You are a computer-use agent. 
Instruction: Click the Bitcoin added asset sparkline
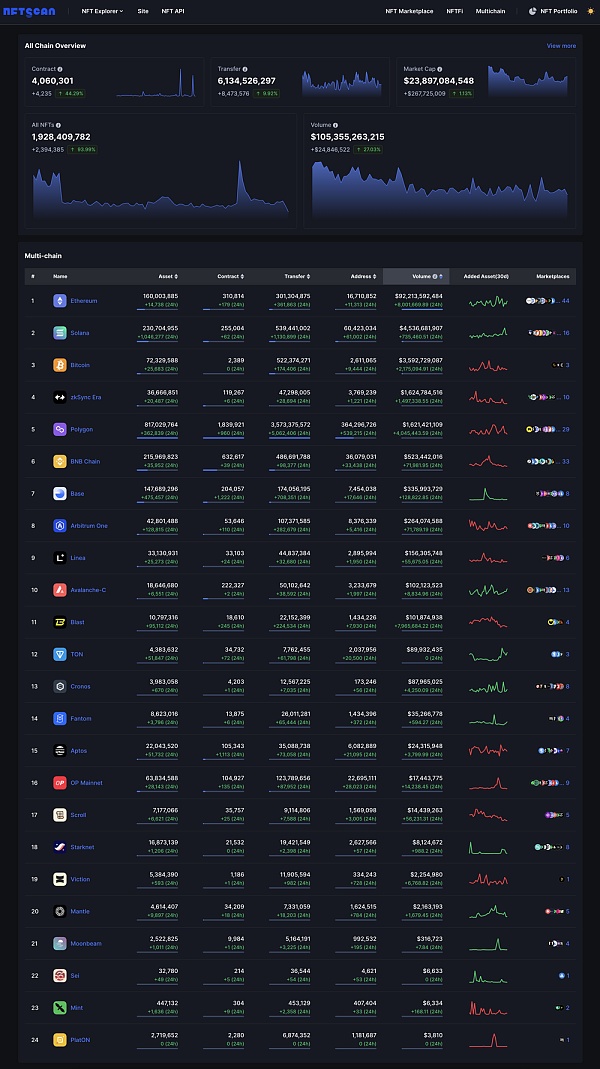coord(488,365)
